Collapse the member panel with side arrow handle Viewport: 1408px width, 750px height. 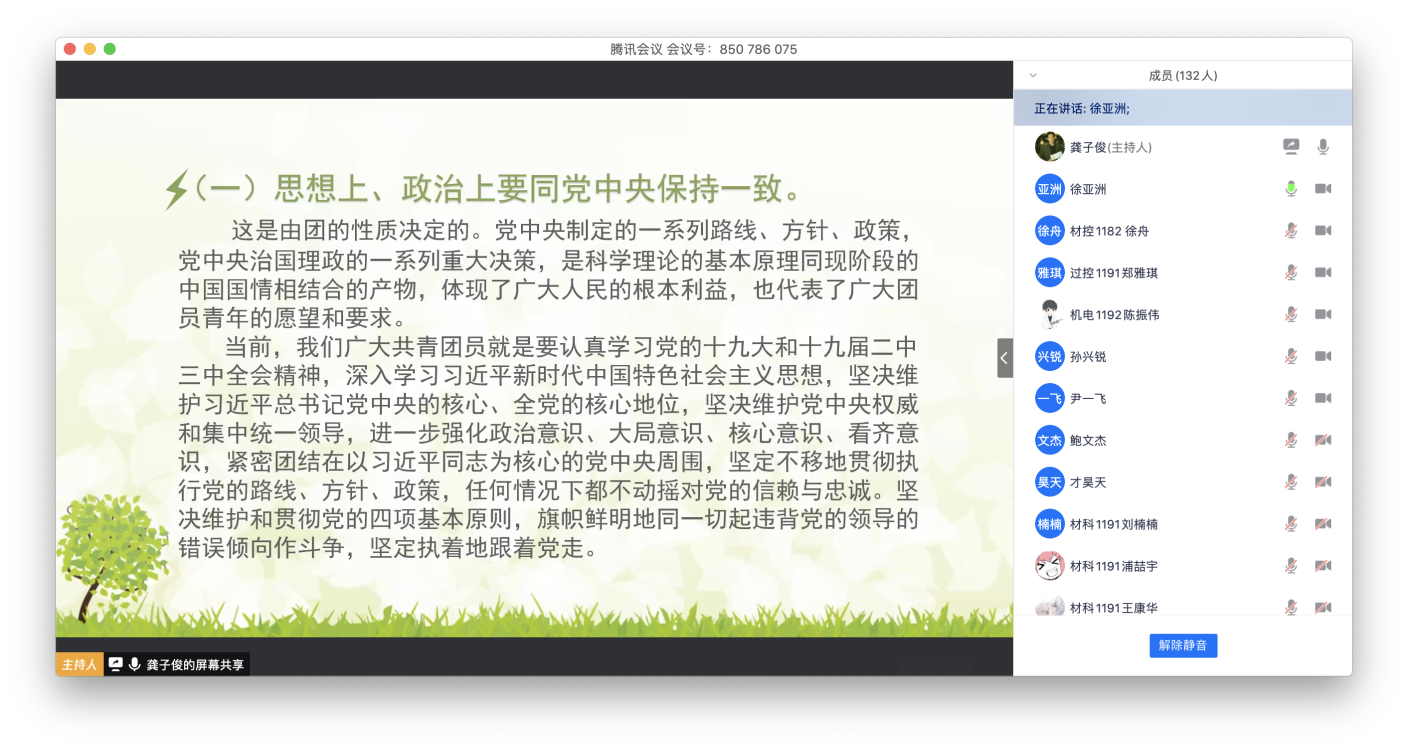coord(1005,358)
